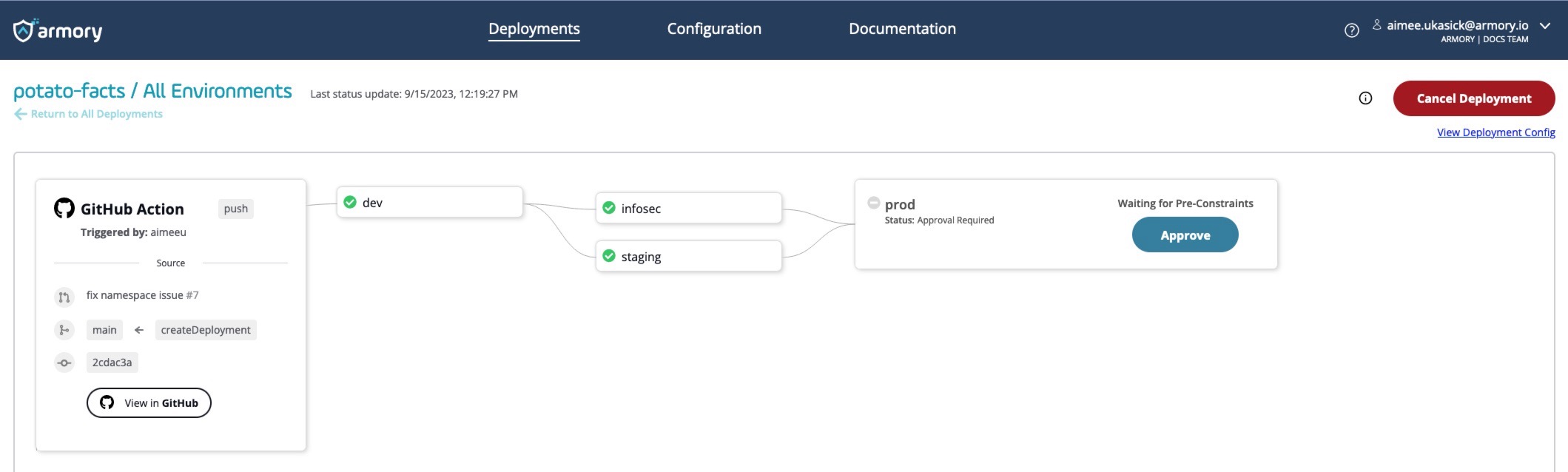Return to All Deployments
The height and width of the screenshot is (472, 1568).
click(96, 114)
